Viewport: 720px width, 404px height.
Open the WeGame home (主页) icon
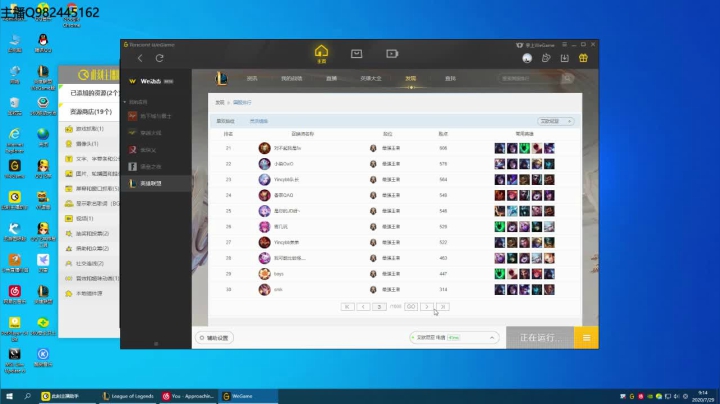321,54
